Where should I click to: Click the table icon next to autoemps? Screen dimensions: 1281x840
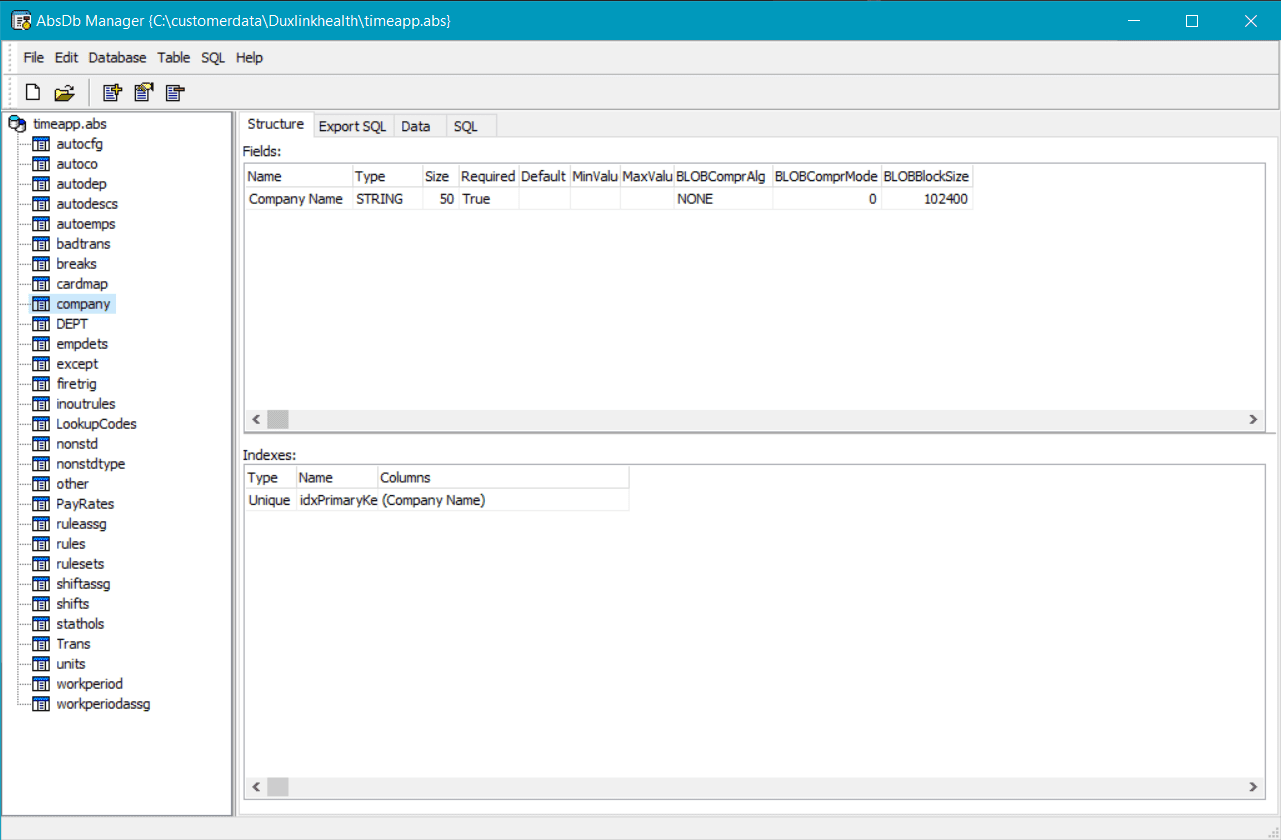41,224
